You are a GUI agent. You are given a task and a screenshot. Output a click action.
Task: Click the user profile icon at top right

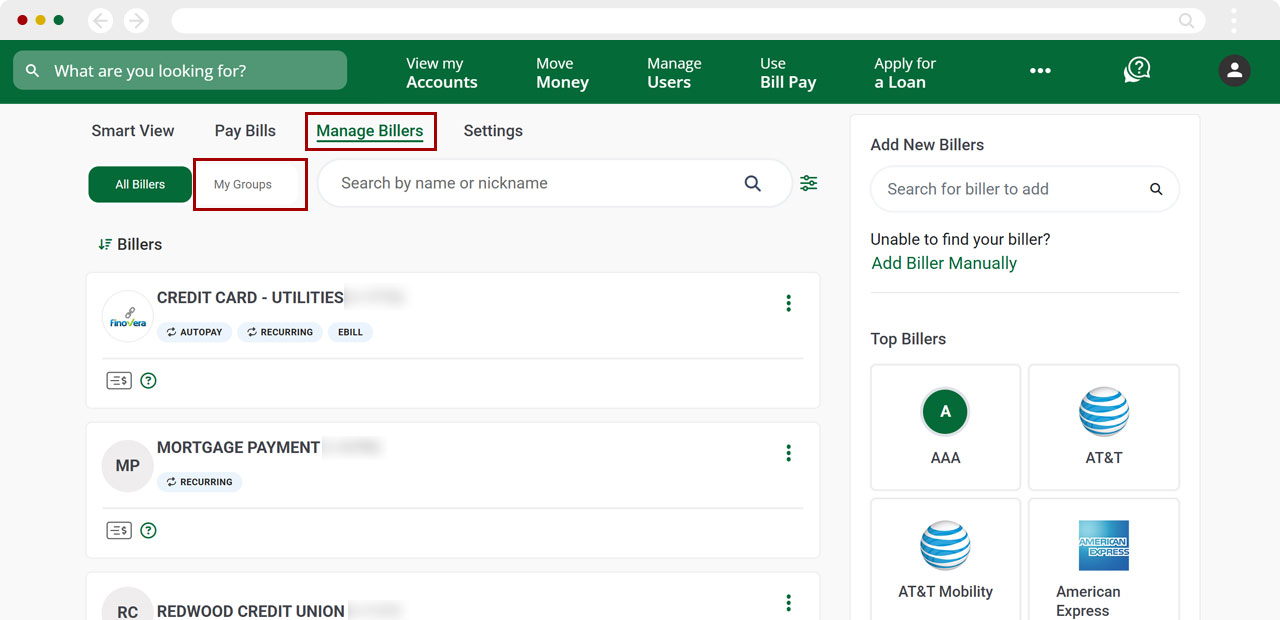(1234, 70)
